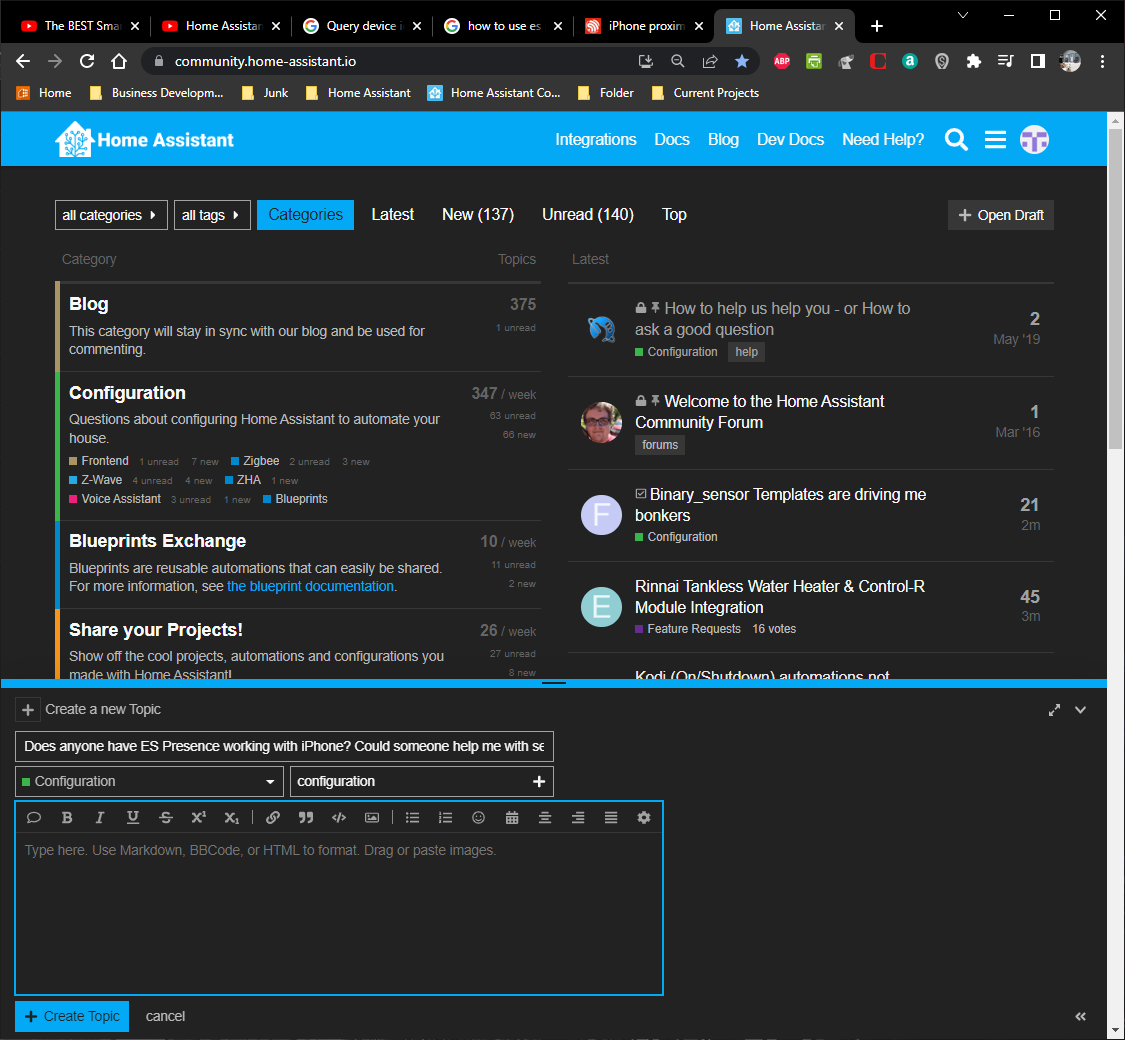Open the Configuration category selector in composer
Image resolution: width=1125 pixels, height=1040 pixels.
[x=149, y=782]
